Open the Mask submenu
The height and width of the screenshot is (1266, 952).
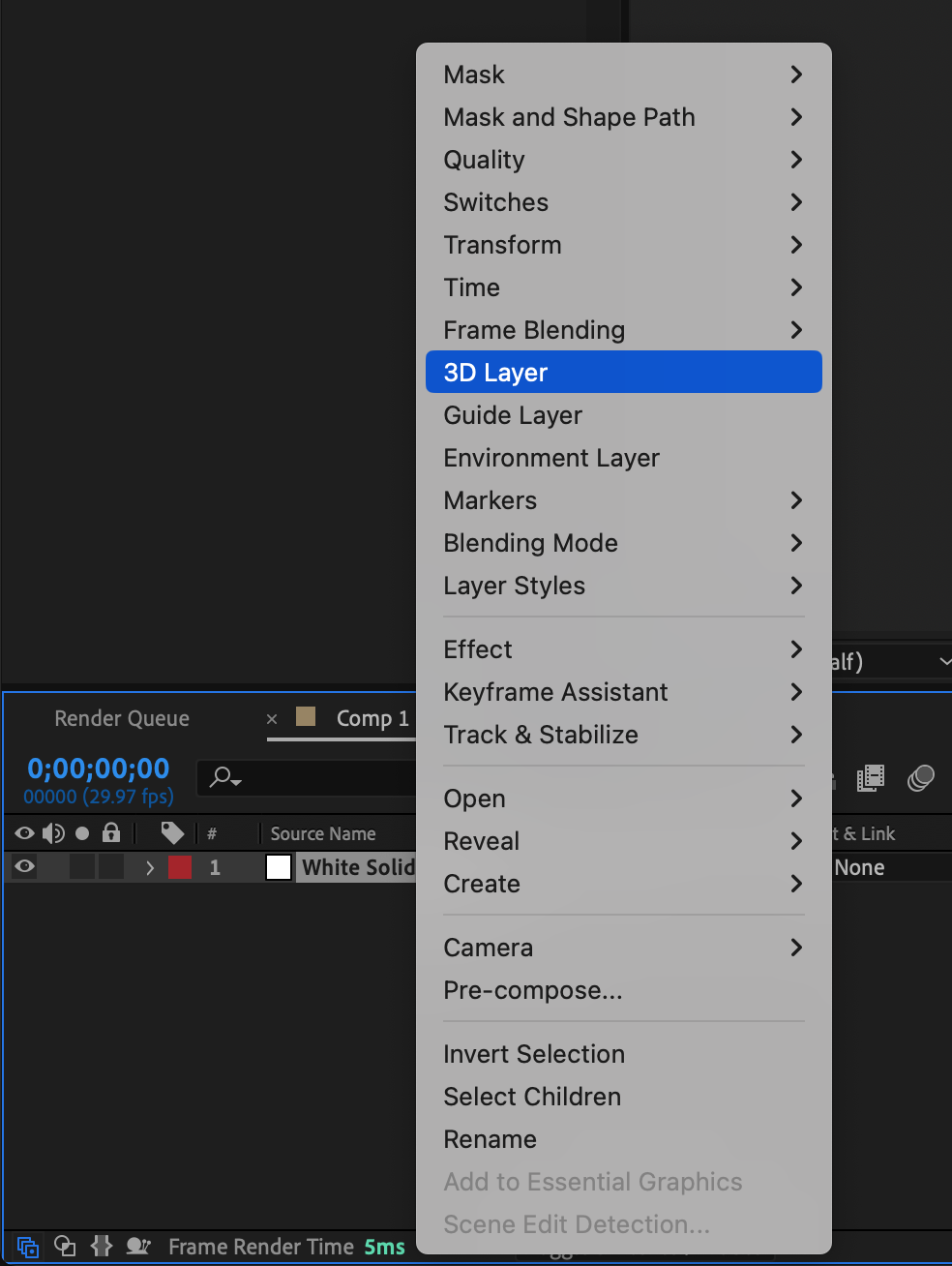pos(624,75)
